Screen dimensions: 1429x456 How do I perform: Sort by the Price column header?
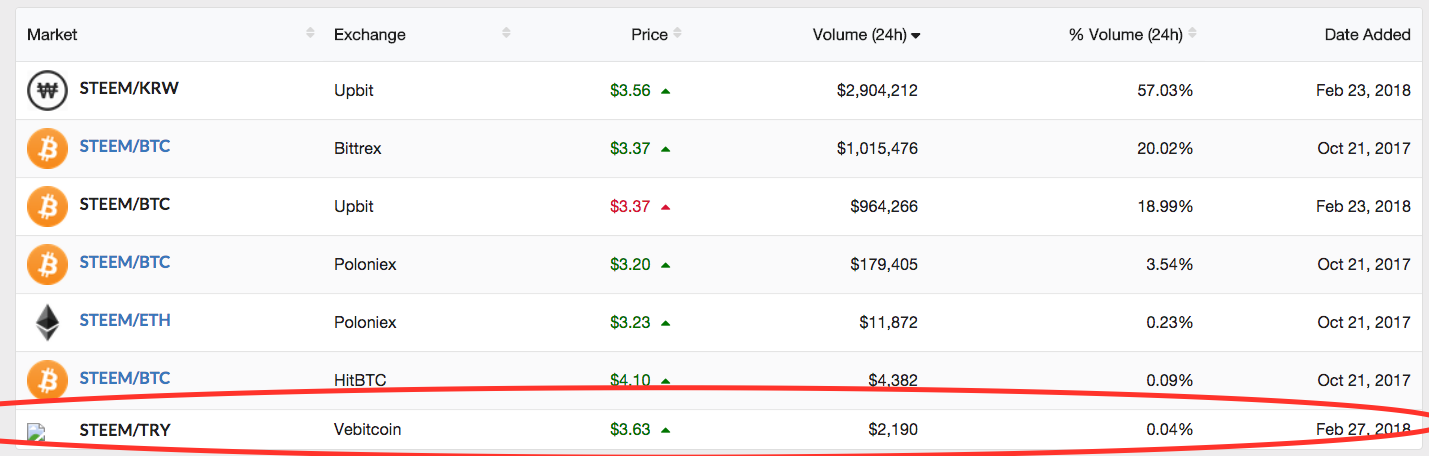(x=649, y=34)
